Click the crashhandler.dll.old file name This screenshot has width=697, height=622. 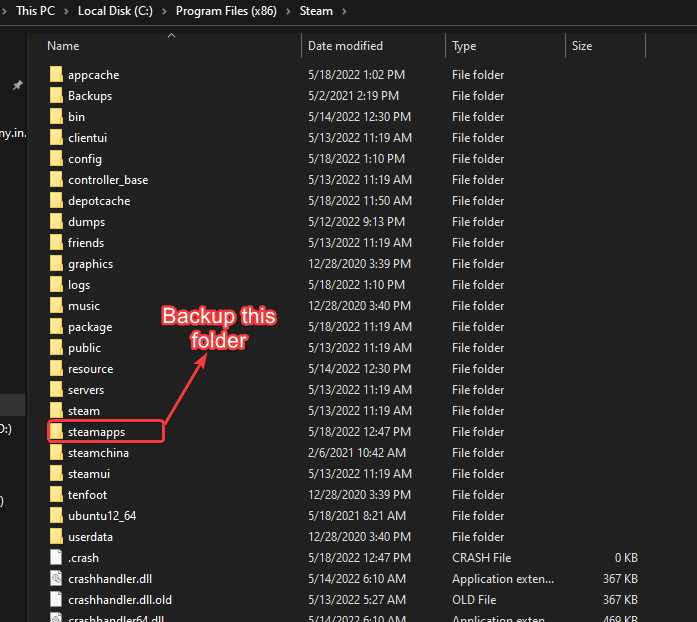pos(120,599)
